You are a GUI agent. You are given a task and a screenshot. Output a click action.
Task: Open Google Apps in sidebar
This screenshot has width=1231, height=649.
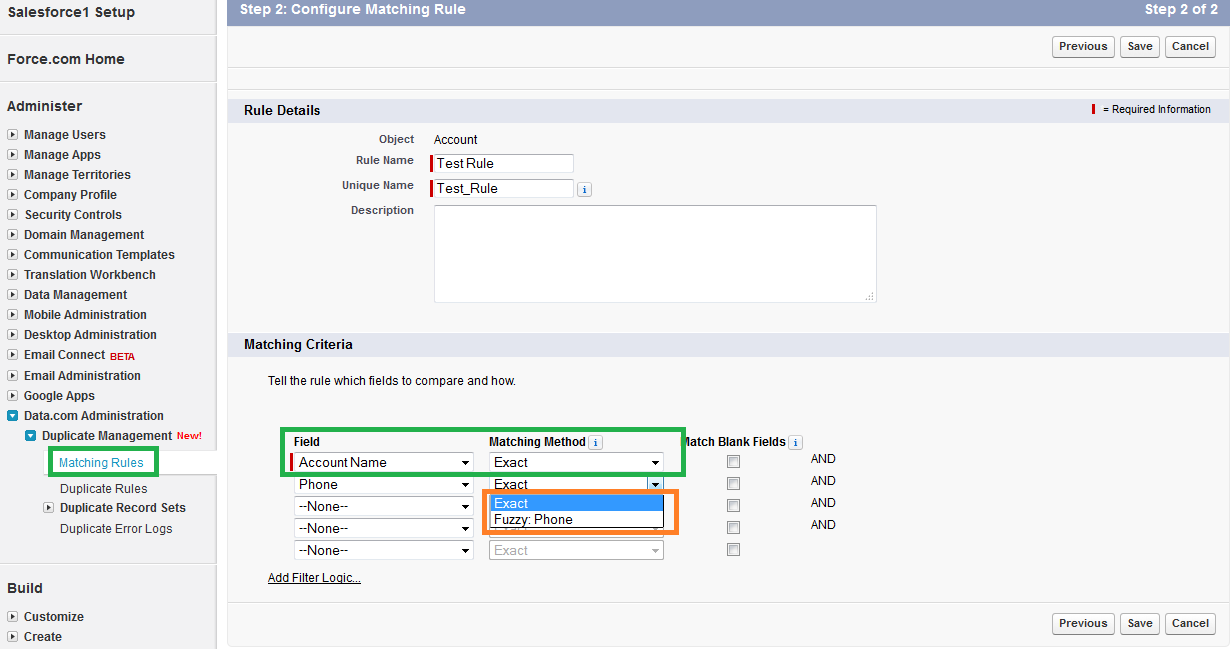tap(59, 396)
